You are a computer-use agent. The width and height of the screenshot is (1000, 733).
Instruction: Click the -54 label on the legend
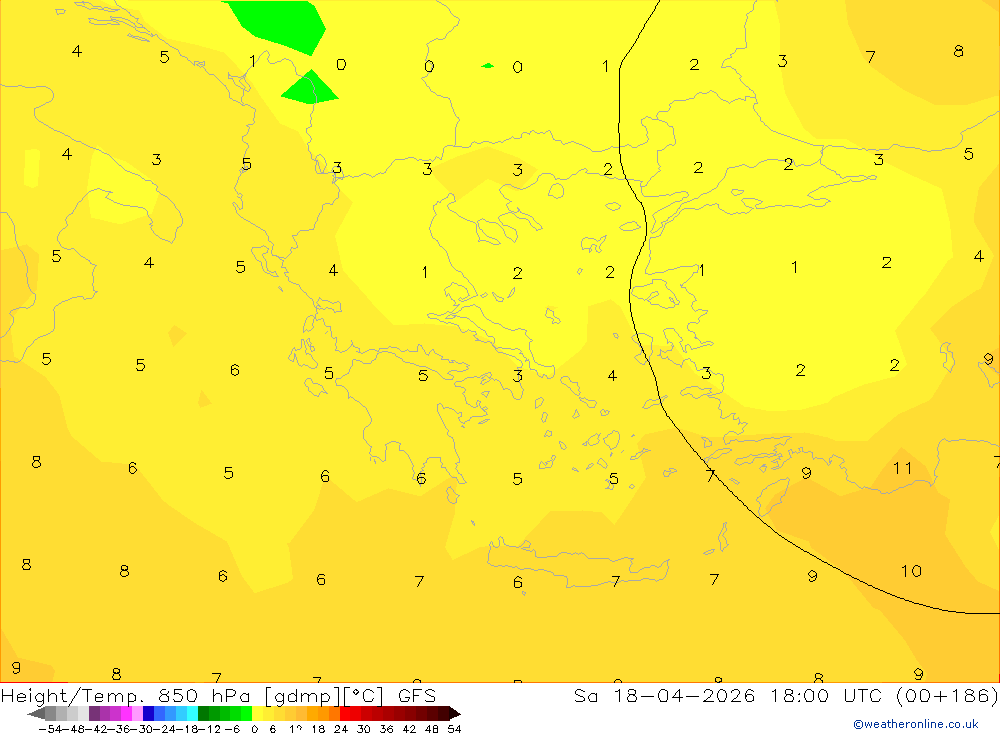point(48,729)
